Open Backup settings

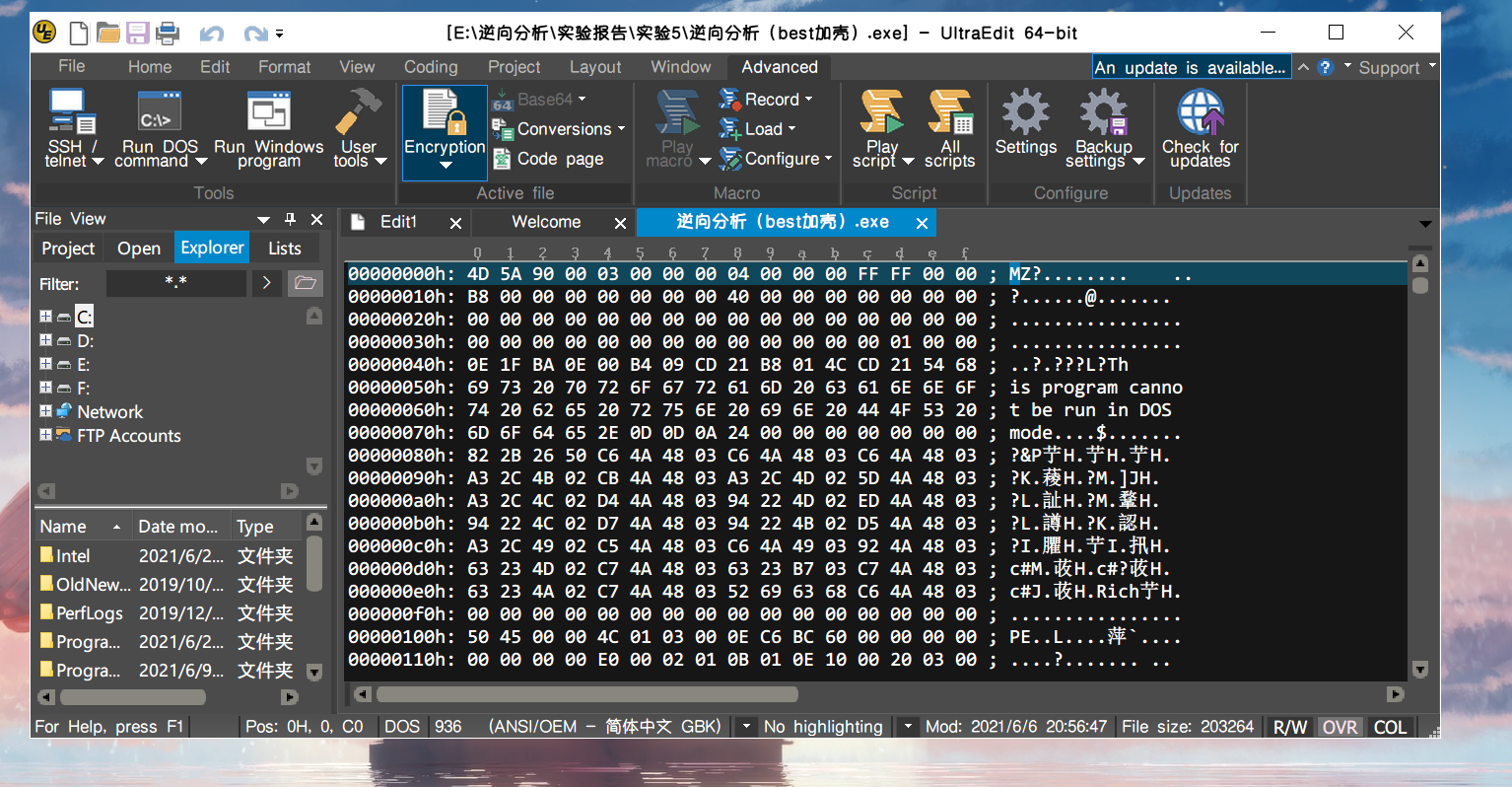pos(1102,128)
